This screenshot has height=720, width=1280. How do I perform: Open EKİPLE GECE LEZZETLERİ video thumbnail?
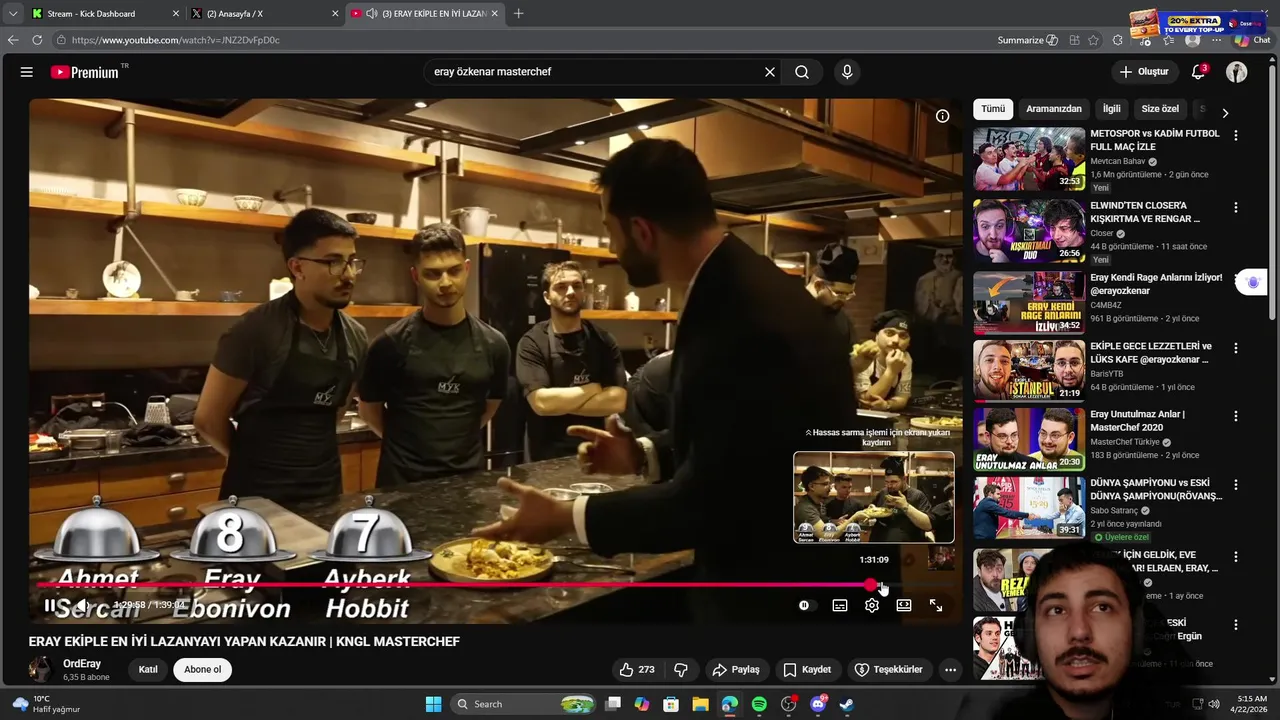[1029, 371]
